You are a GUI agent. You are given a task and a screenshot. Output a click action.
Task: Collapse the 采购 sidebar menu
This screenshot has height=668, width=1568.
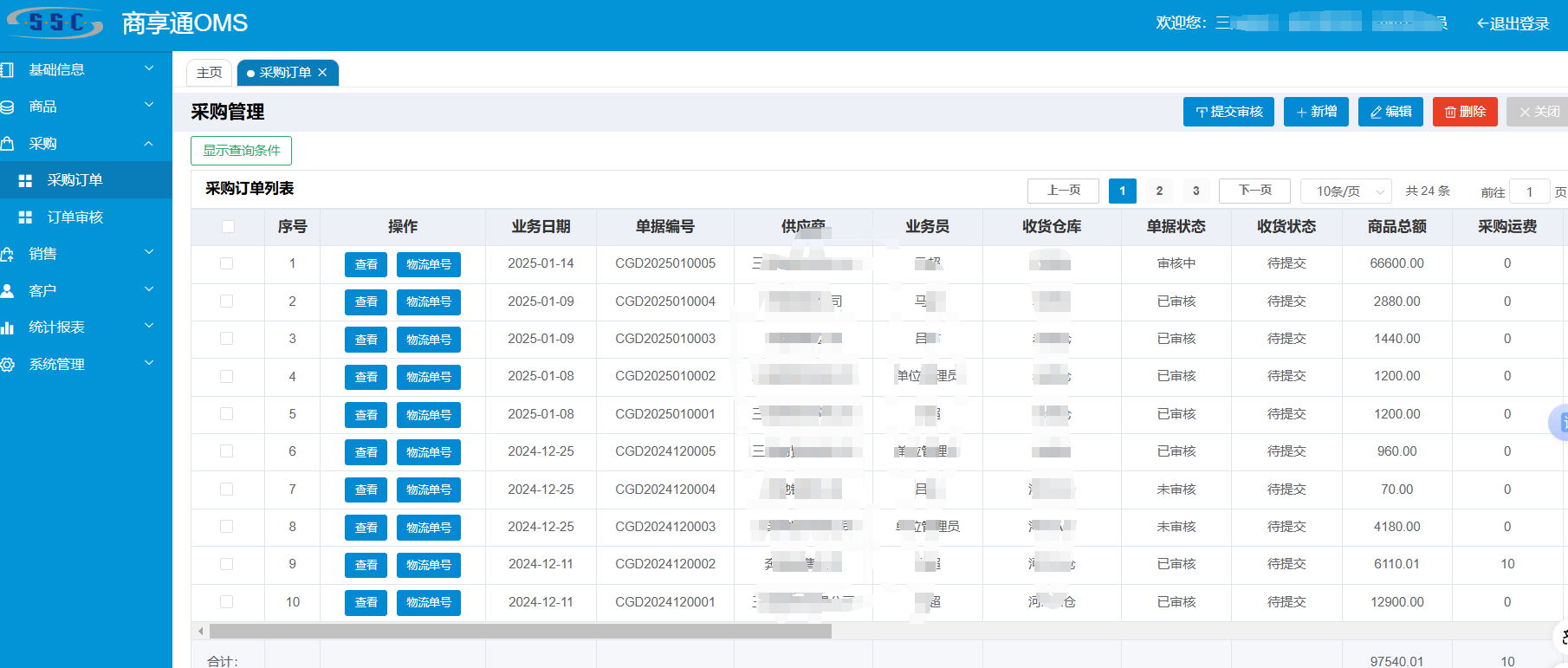pyautogui.click(x=148, y=144)
